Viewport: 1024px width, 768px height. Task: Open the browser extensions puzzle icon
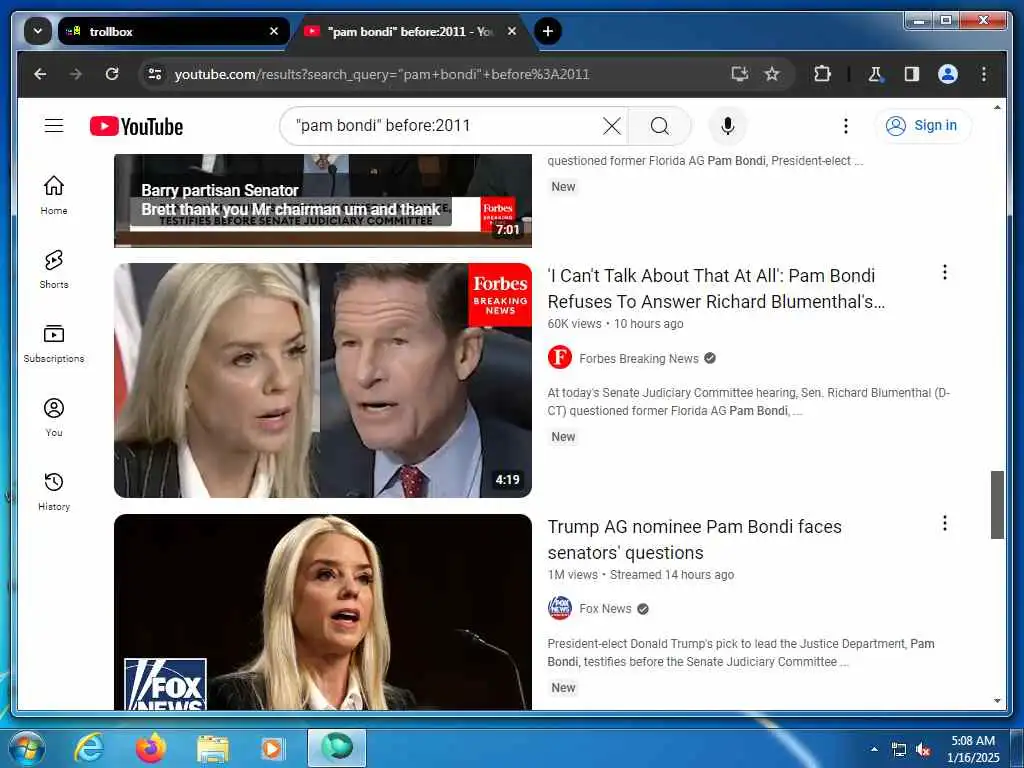click(x=822, y=74)
